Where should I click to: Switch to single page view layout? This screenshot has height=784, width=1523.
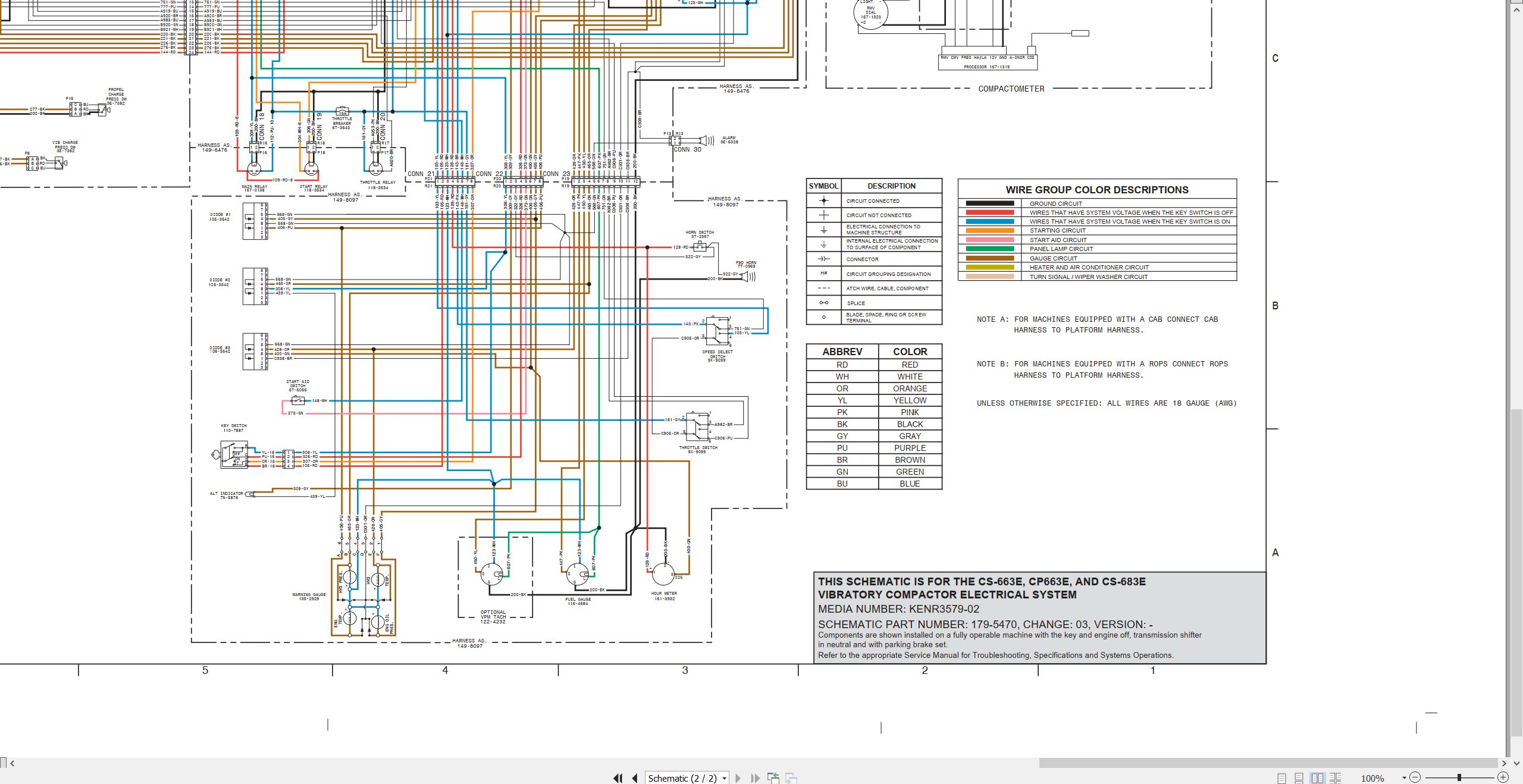click(x=1281, y=778)
